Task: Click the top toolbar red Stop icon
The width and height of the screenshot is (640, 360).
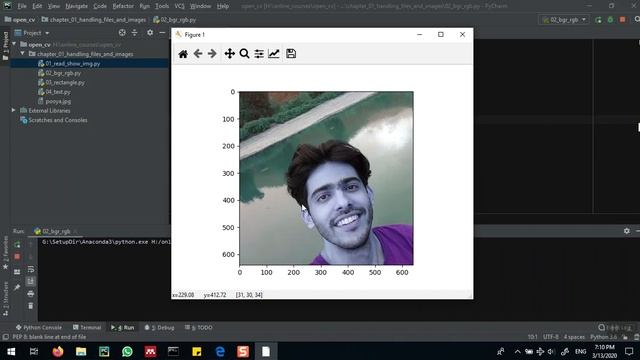Action: (x=622, y=20)
